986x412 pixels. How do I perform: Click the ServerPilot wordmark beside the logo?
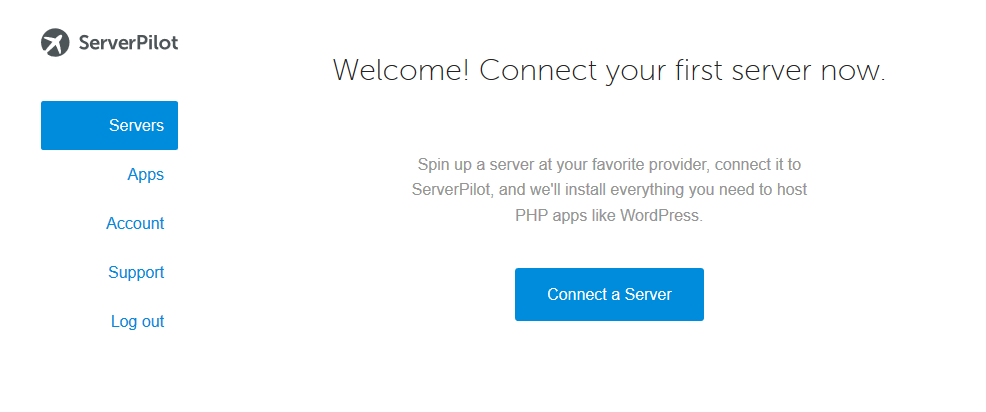click(128, 43)
